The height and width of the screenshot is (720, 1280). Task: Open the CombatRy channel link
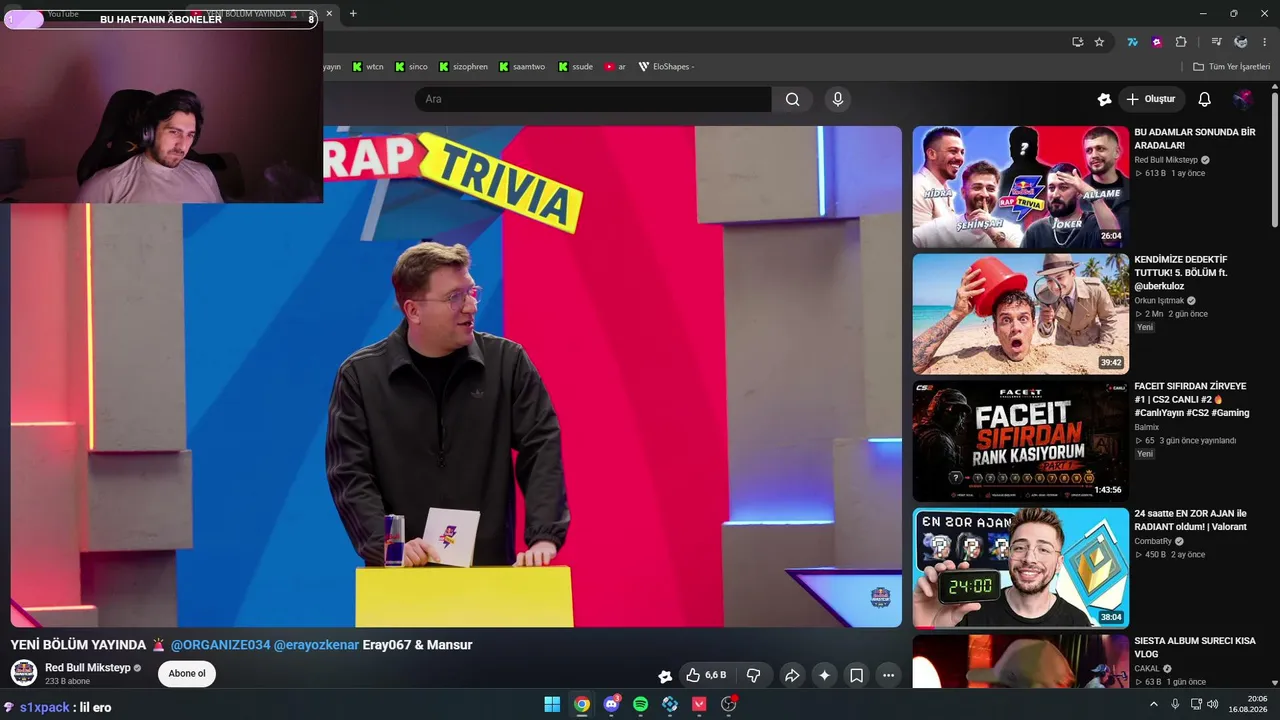click(x=1152, y=541)
